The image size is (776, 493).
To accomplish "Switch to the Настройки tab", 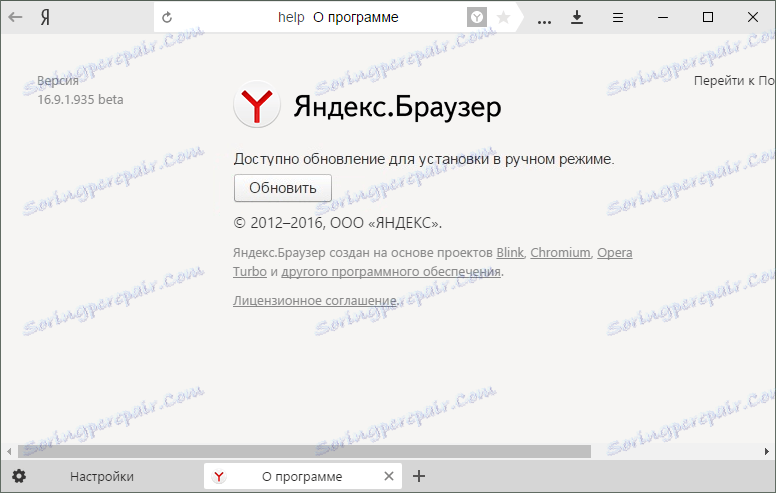I will click(102, 477).
